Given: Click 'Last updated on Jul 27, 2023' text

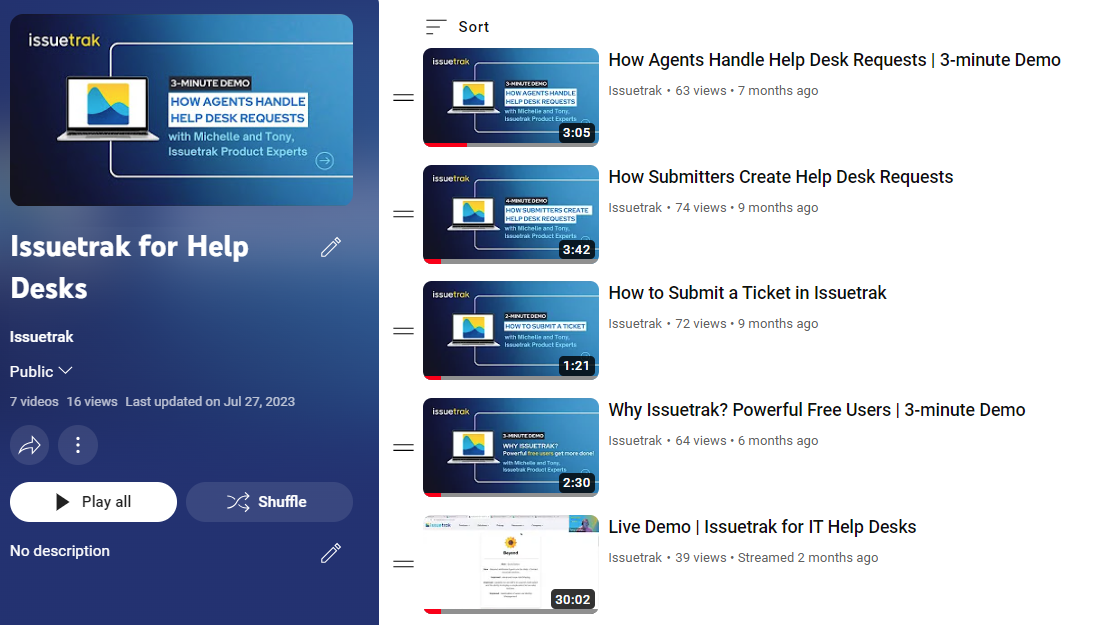Looking at the screenshot, I should pos(210,402).
